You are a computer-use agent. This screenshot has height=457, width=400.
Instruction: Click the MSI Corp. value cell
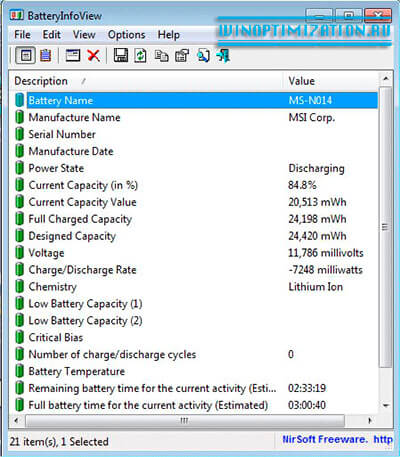pos(312,117)
